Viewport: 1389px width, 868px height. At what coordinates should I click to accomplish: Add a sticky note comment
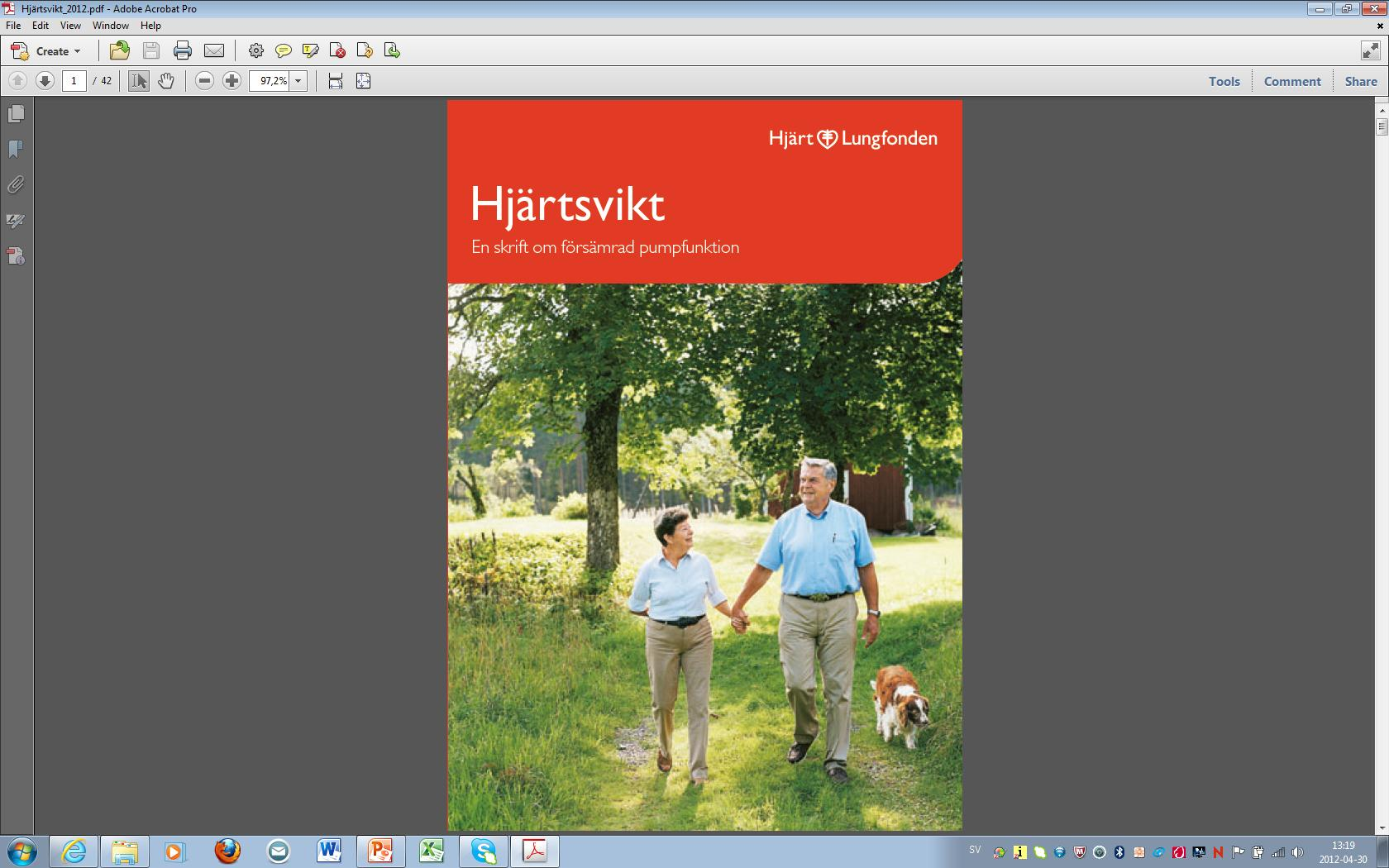coord(284,51)
